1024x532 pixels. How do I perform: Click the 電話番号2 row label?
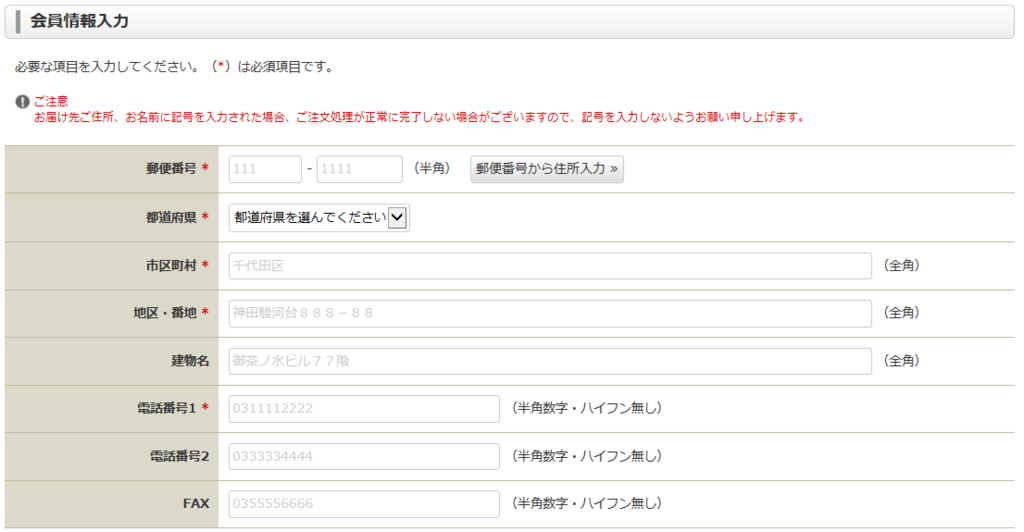[180, 456]
